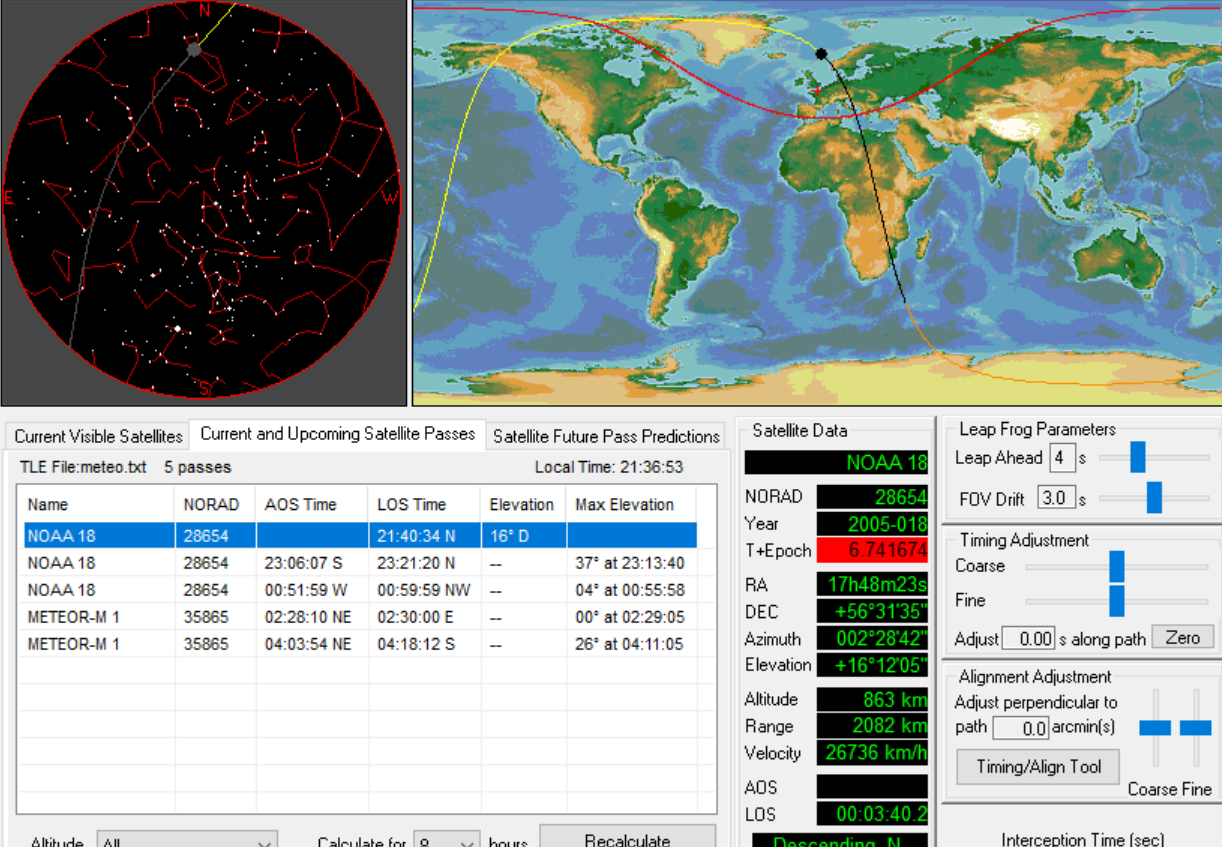Click the RA value 17h48m23s

[873, 585]
